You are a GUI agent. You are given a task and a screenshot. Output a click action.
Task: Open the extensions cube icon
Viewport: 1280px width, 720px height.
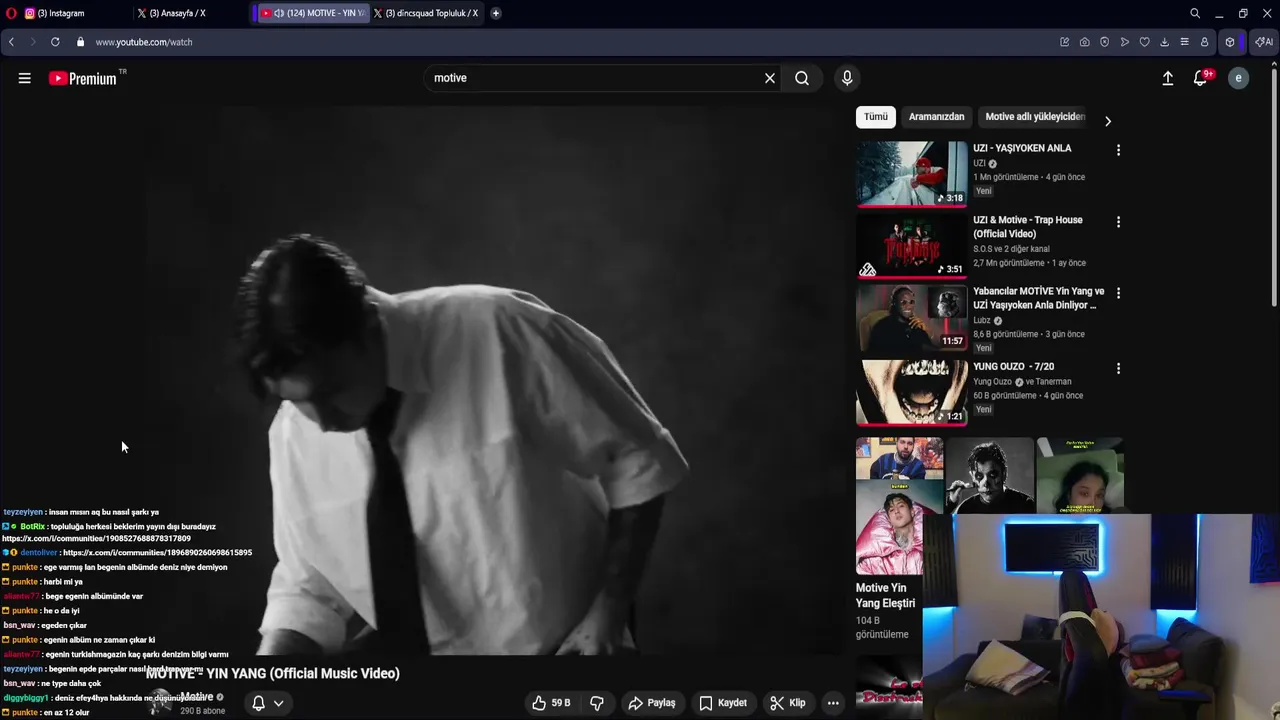click(1230, 42)
